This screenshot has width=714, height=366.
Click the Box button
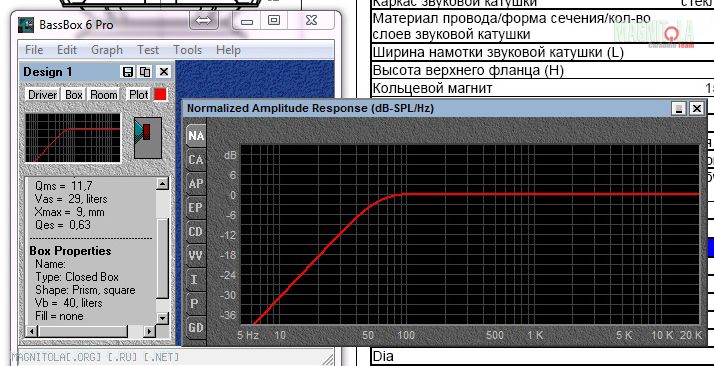point(74,95)
